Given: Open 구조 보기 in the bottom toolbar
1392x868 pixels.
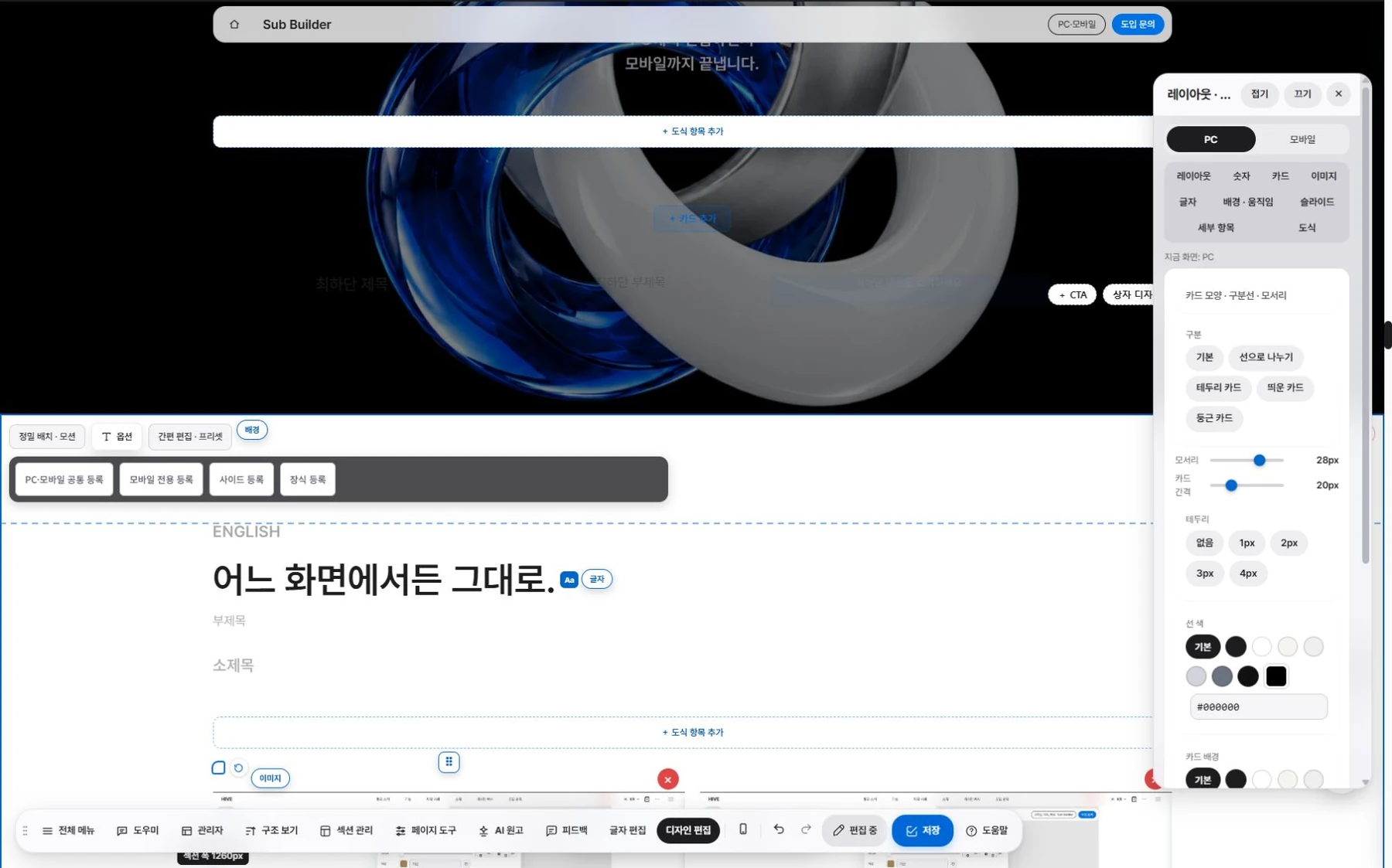Looking at the screenshot, I should coord(271,830).
